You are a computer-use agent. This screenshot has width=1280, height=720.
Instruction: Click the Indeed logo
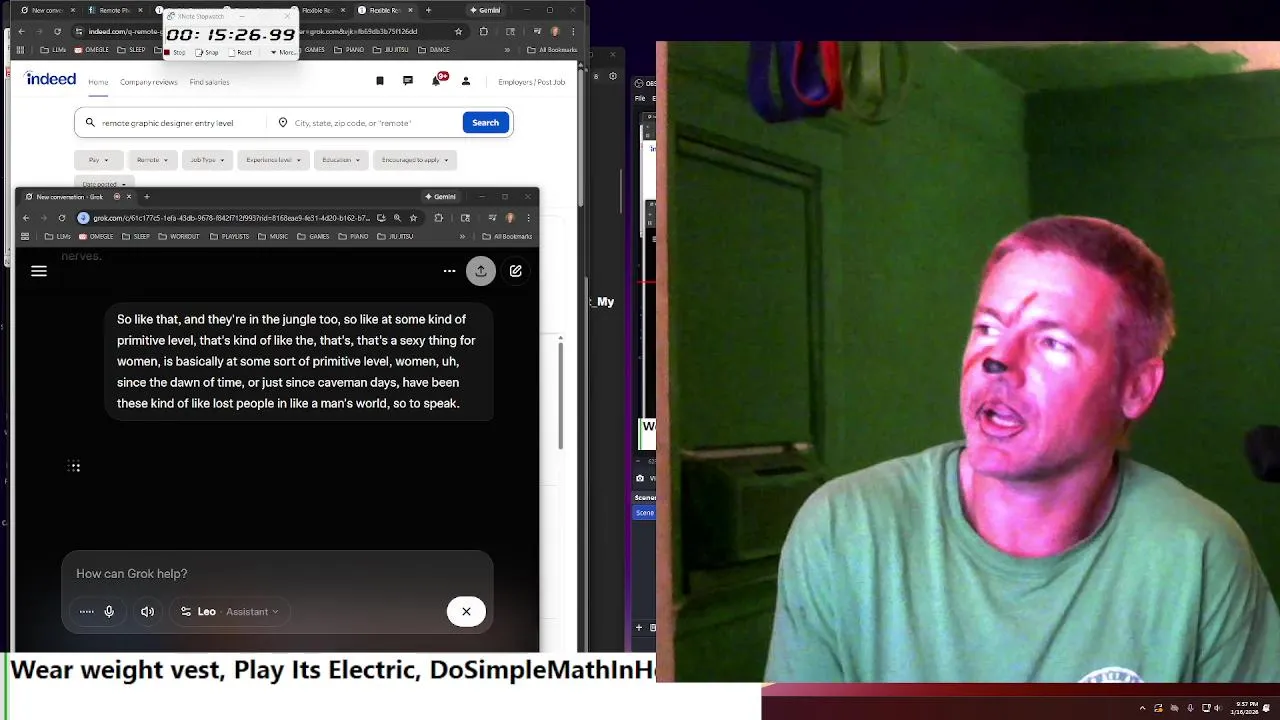coord(50,79)
